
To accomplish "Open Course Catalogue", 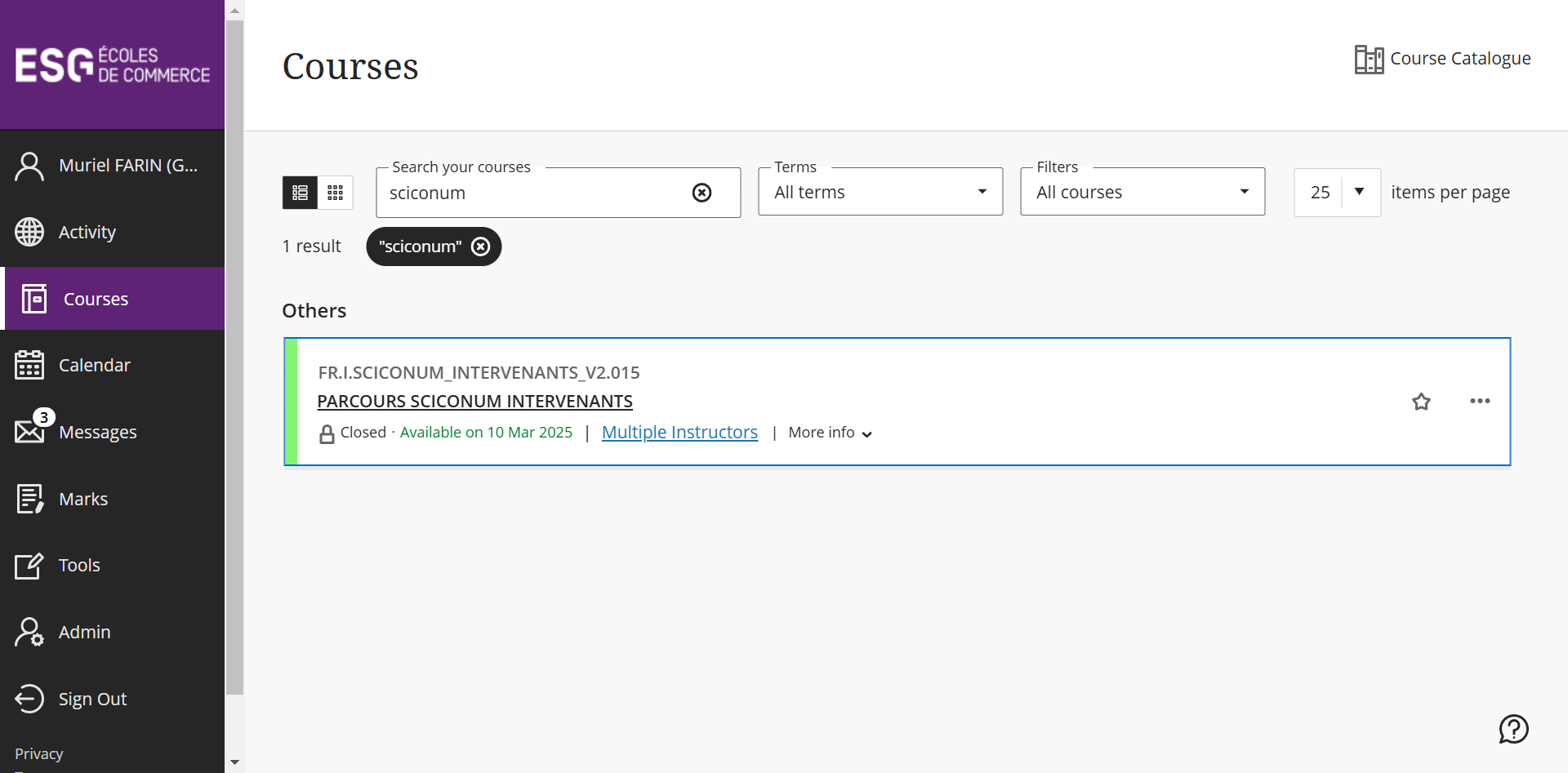I will (1442, 59).
